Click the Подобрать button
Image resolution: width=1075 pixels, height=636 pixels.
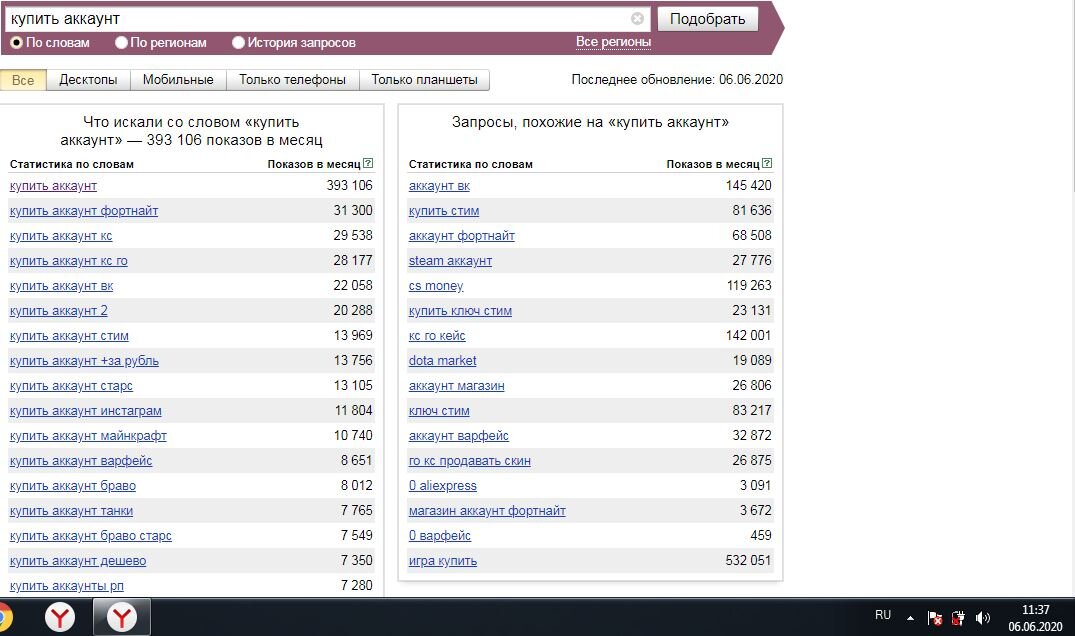pyautogui.click(x=708, y=19)
